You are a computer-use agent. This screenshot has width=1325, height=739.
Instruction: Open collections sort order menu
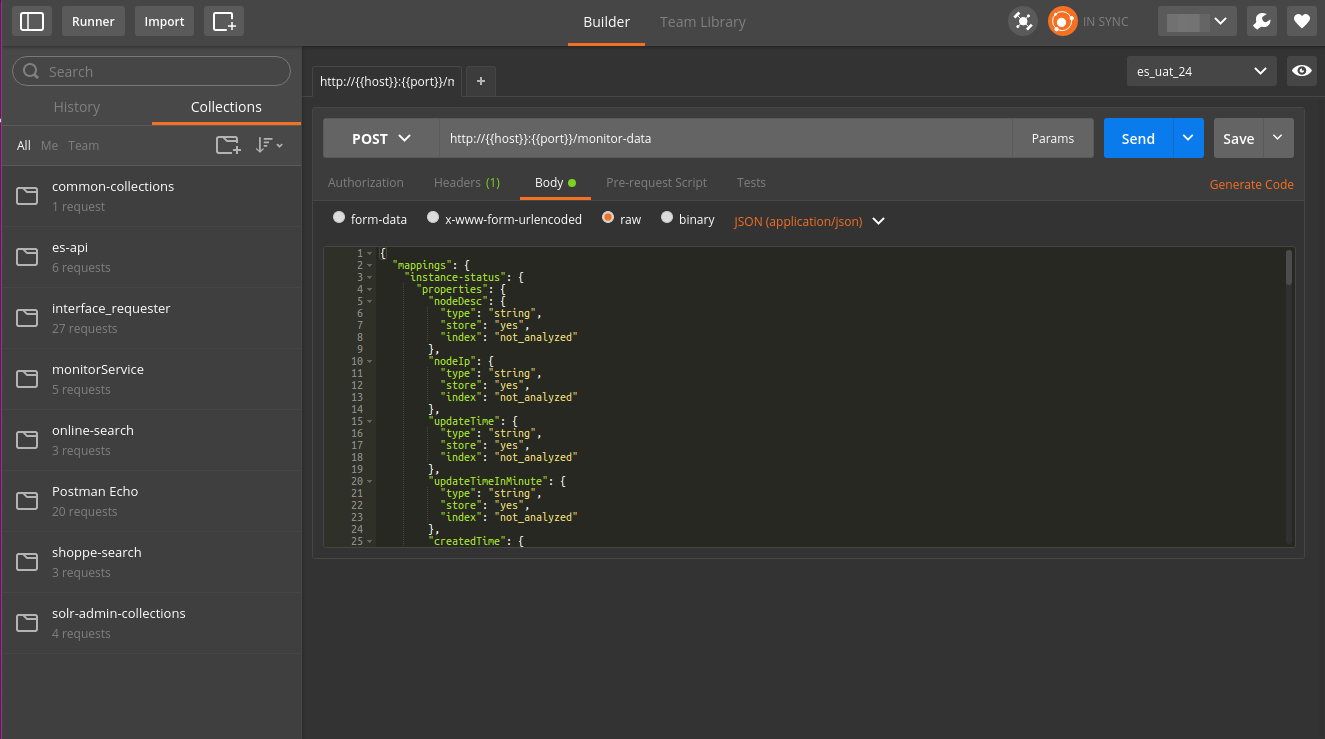click(x=269, y=145)
